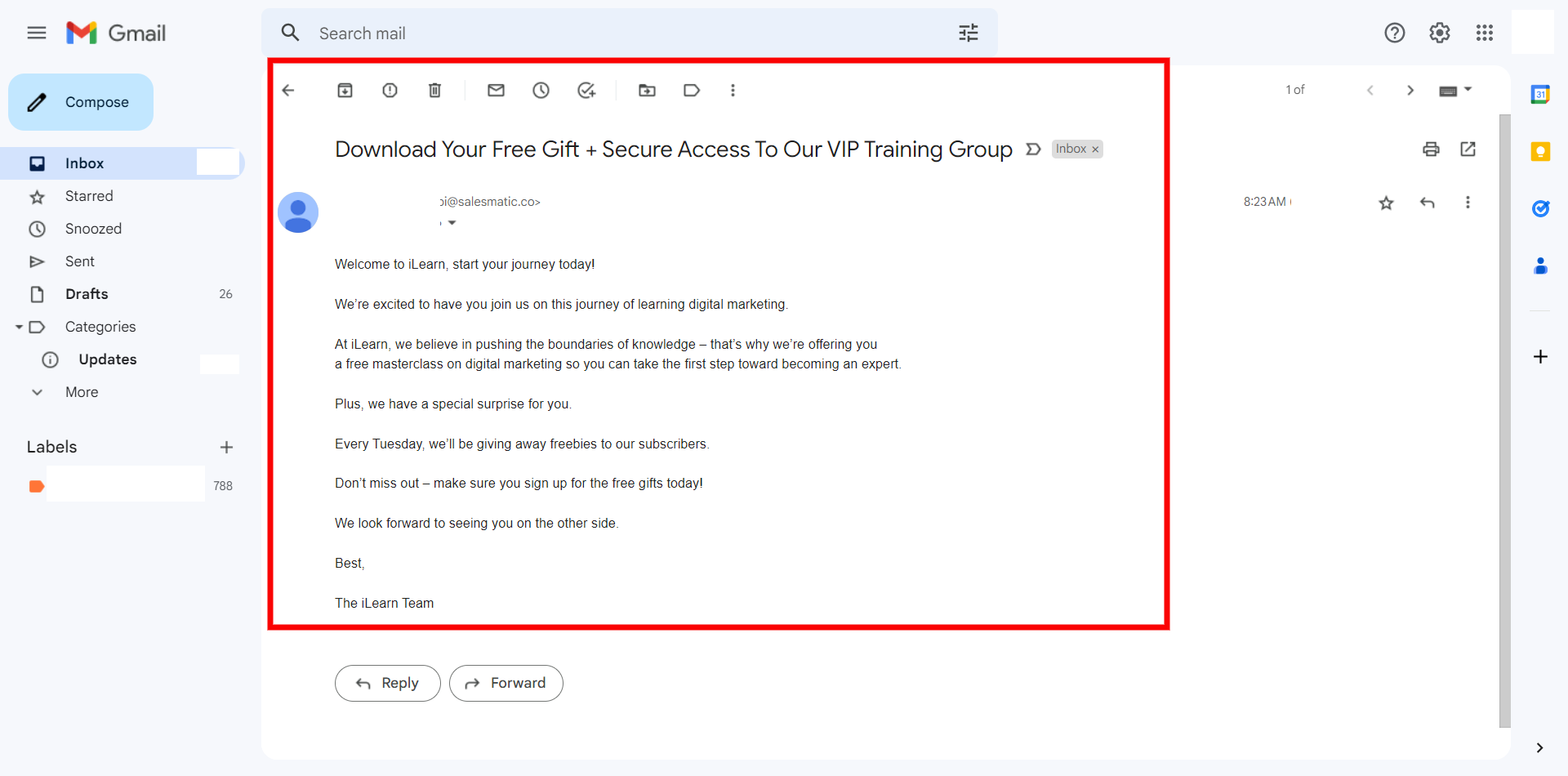Collapse the main menu with the hamburger icon
This screenshot has width=1568, height=776.
coord(37,33)
